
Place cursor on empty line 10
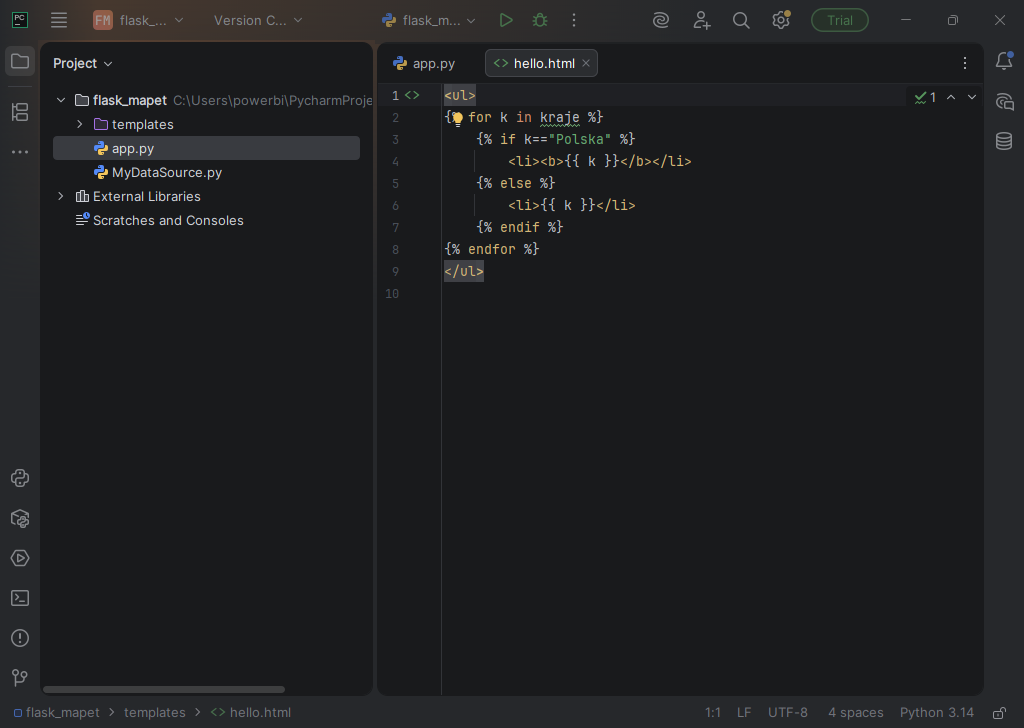[712, 293]
